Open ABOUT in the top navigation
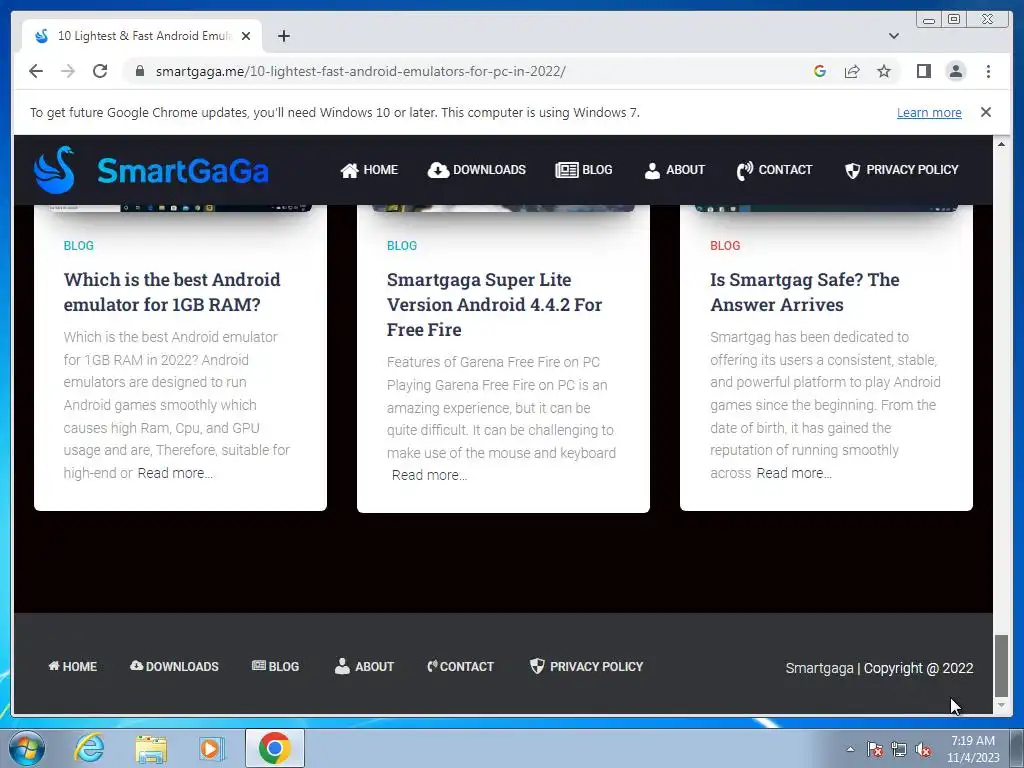Image resolution: width=1024 pixels, height=768 pixels. coord(675,170)
